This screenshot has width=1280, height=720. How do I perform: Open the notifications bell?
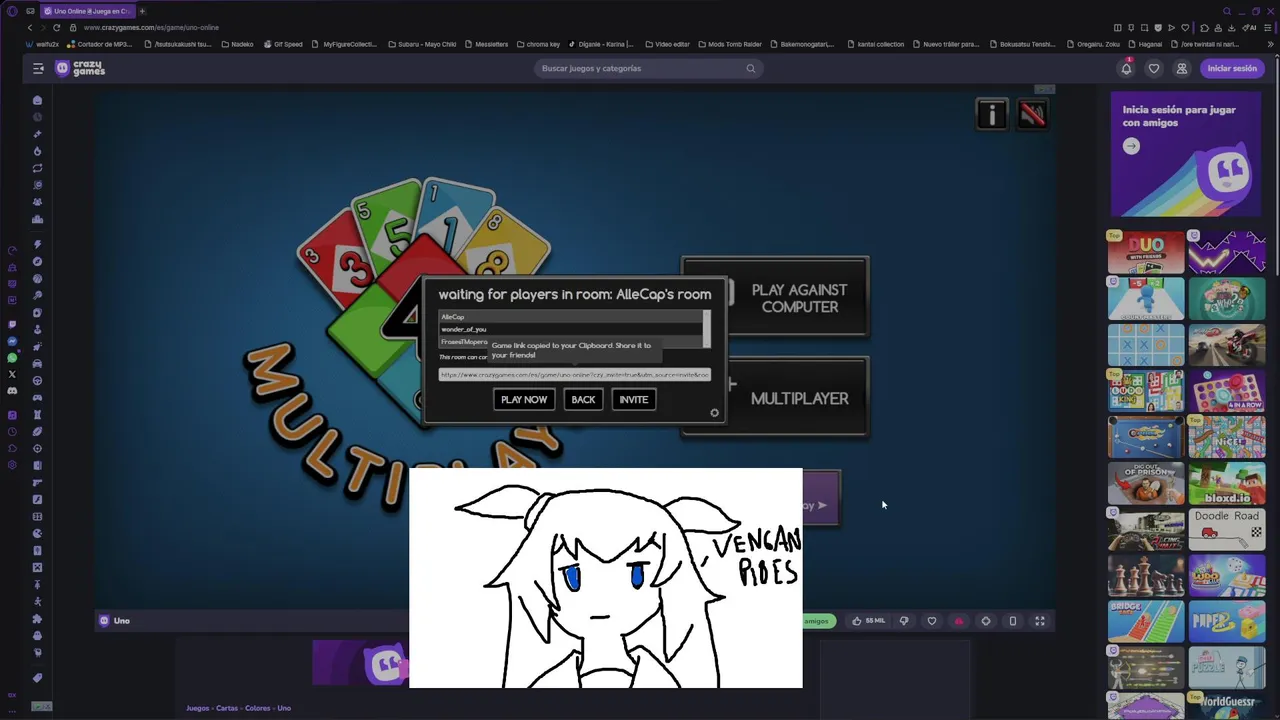click(1126, 68)
